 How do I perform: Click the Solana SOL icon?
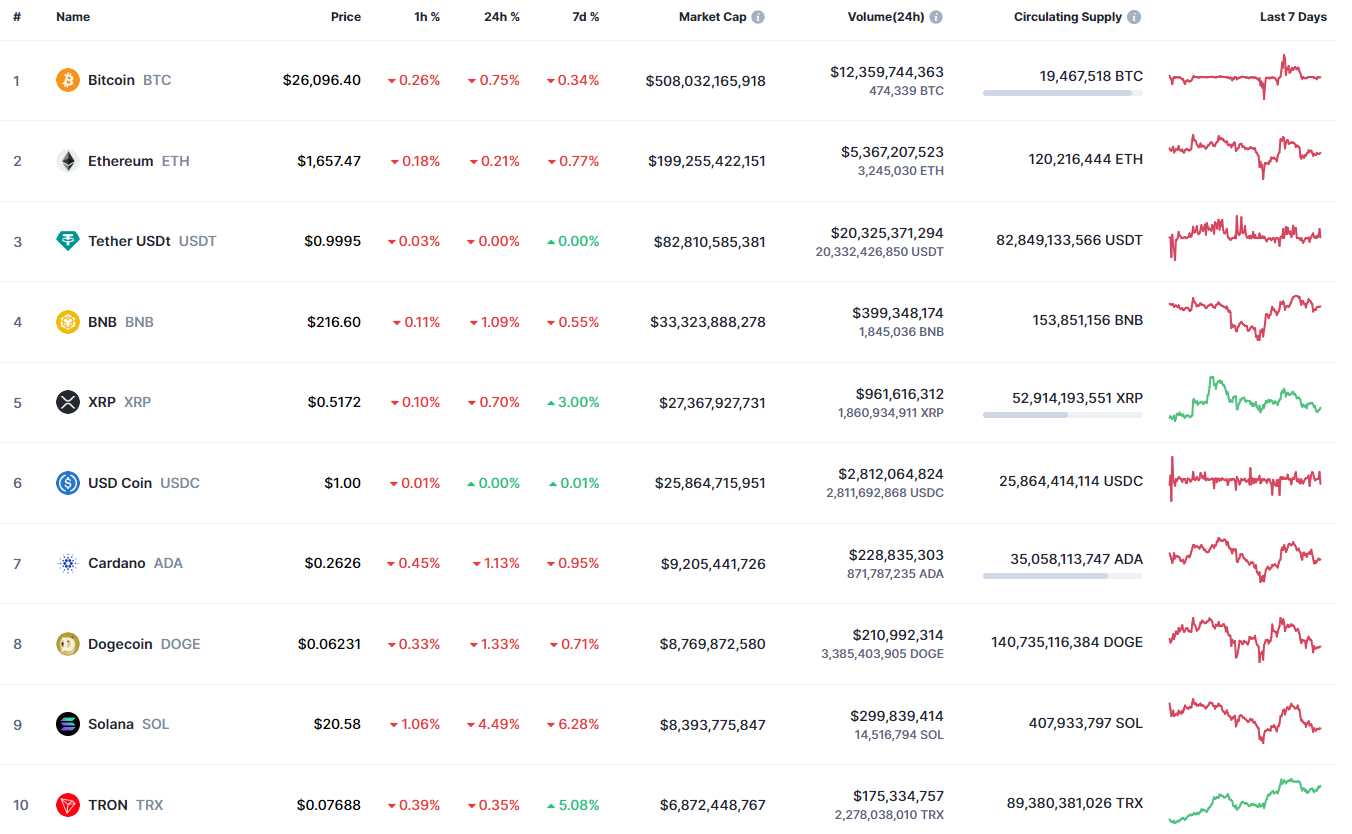coord(67,724)
